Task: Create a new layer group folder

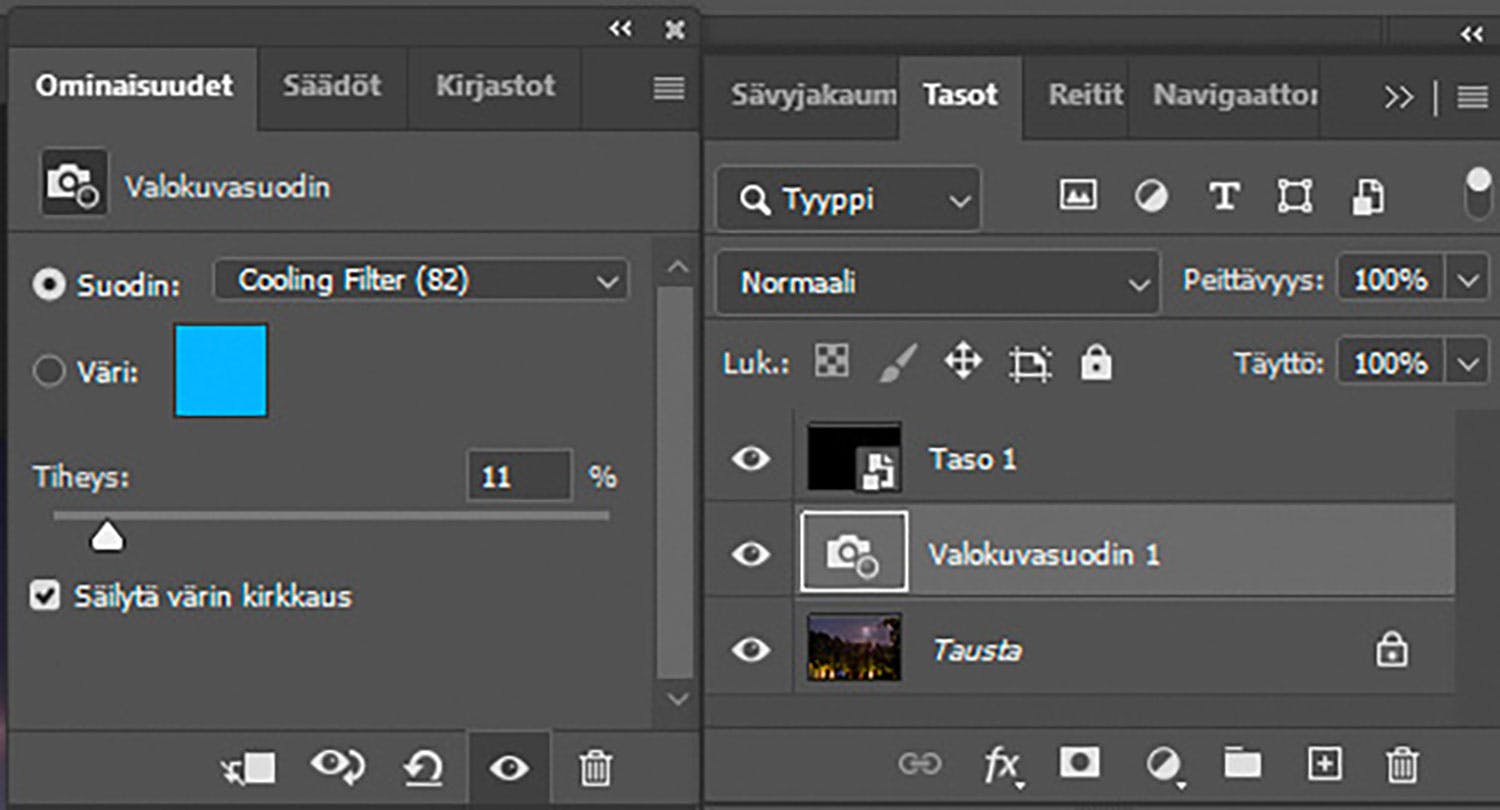Action: tap(1242, 764)
